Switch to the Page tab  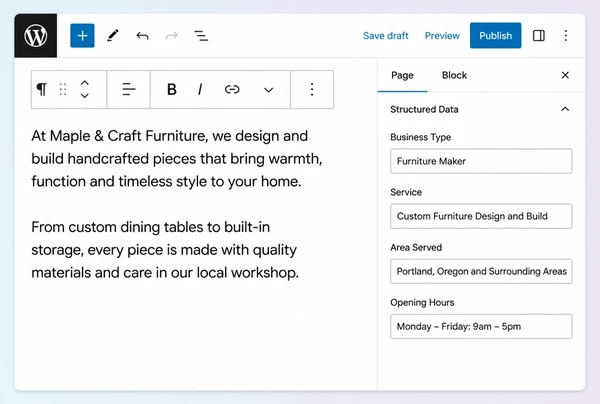402,75
